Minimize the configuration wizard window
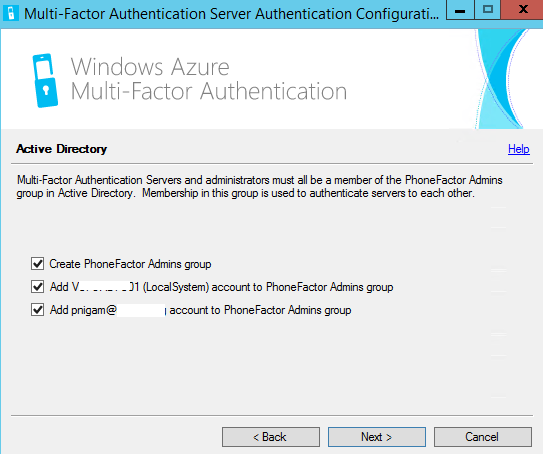The width and height of the screenshot is (543, 454). click(460, 10)
